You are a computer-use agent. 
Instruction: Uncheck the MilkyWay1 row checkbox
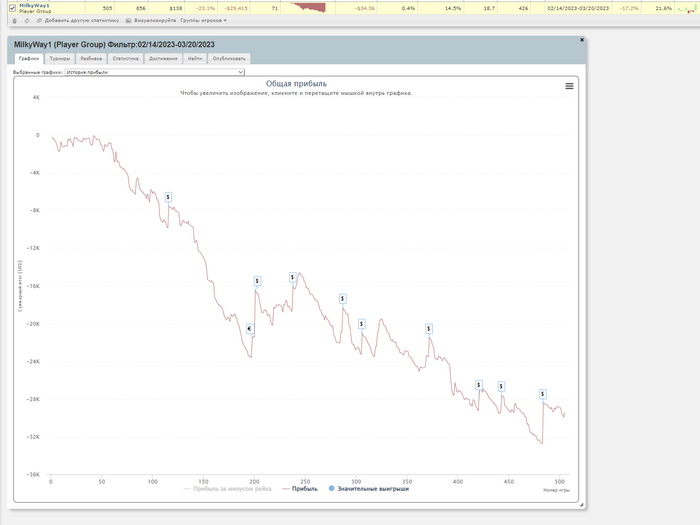click(x=12, y=8)
